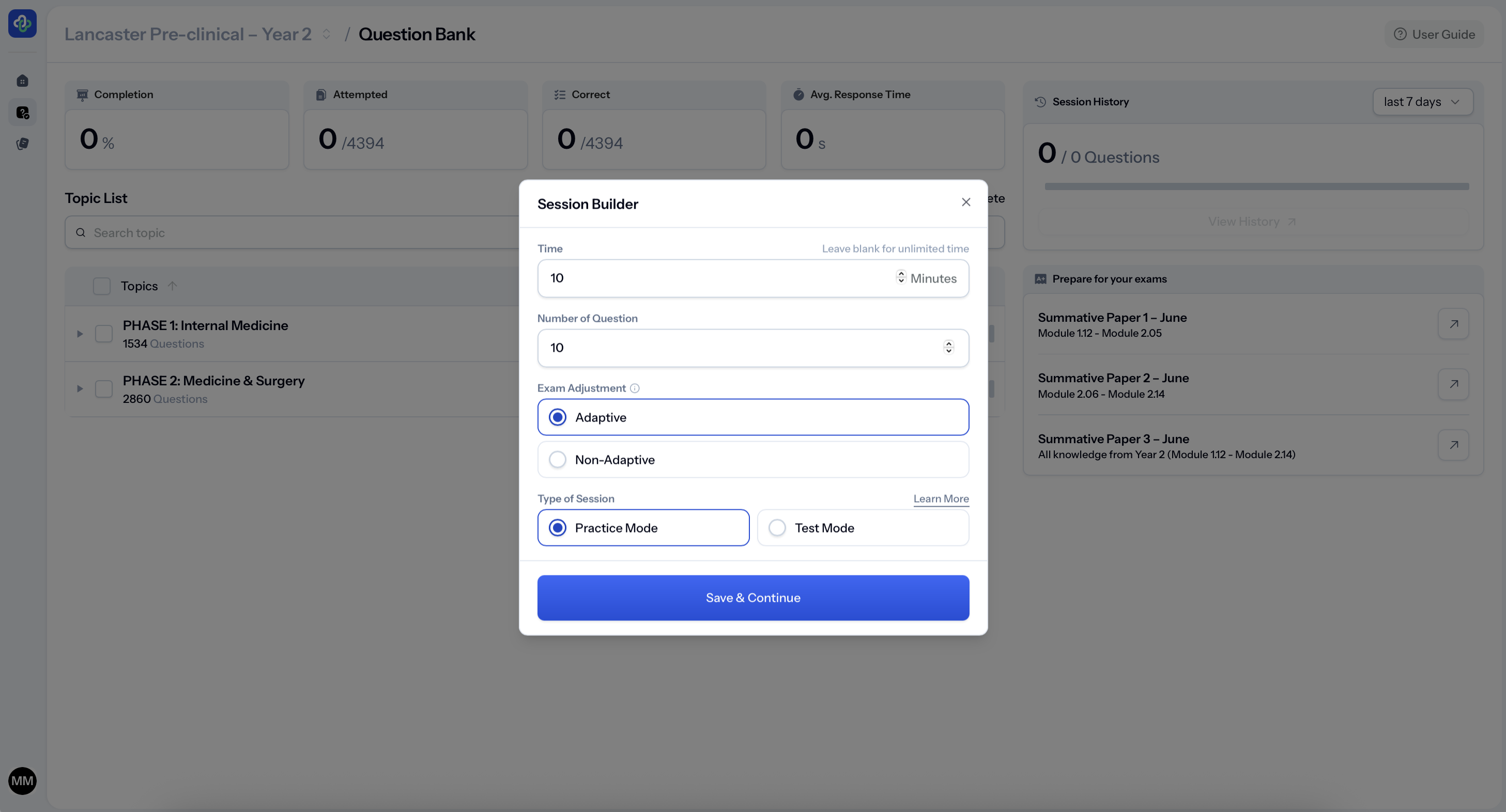
Task: Click the Time minutes stepper arrows
Action: coord(901,277)
